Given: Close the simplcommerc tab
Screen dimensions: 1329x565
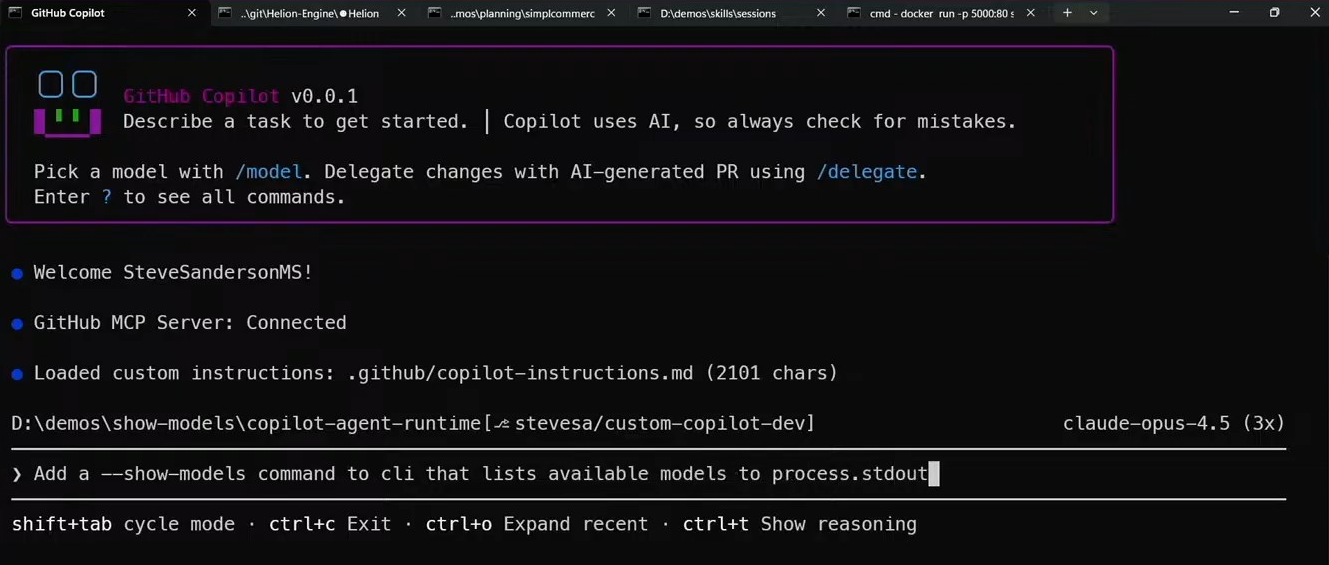Looking at the screenshot, I should 611,13.
